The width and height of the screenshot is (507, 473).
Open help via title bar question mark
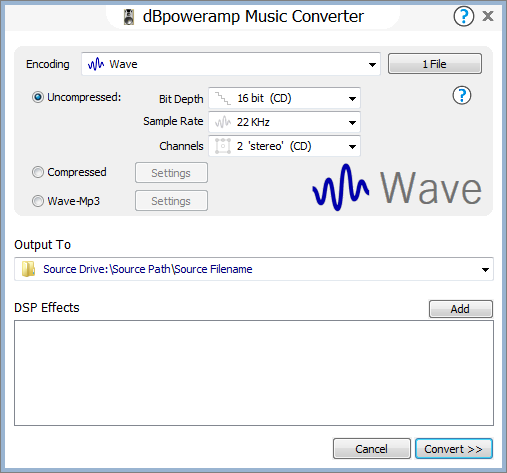[463, 16]
